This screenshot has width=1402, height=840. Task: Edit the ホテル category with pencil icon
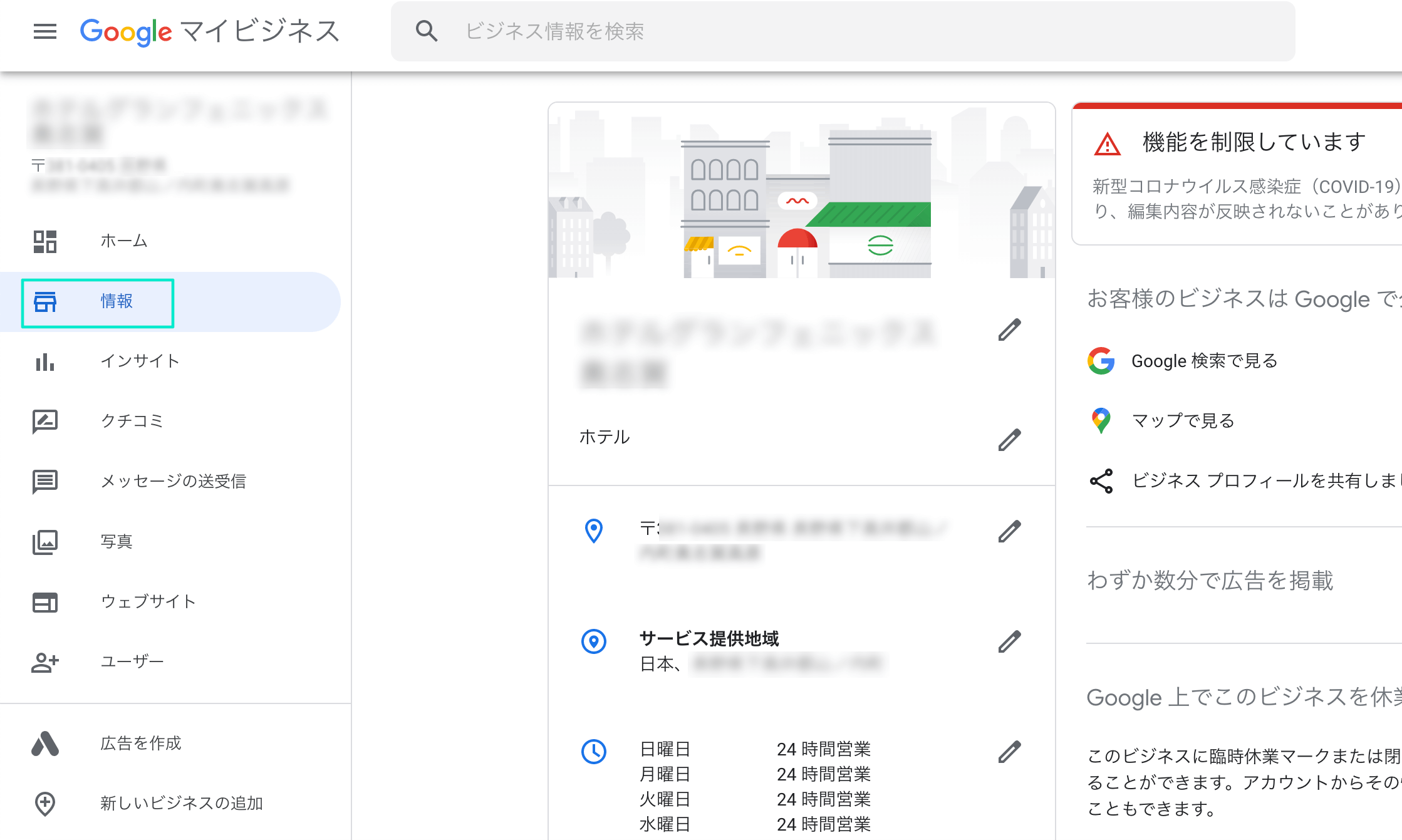click(1010, 440)
